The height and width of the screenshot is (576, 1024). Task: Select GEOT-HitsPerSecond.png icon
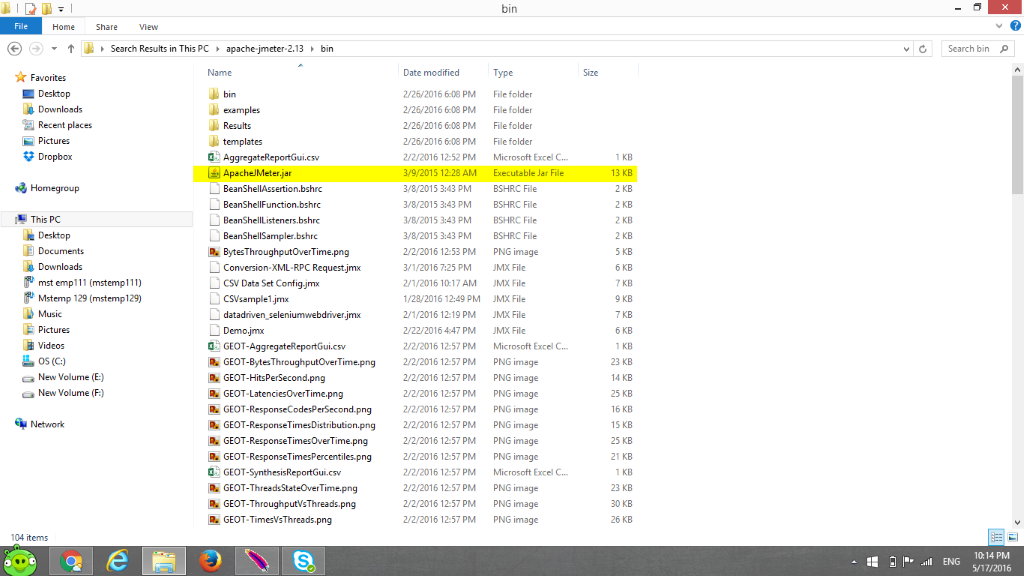point(214,377)
